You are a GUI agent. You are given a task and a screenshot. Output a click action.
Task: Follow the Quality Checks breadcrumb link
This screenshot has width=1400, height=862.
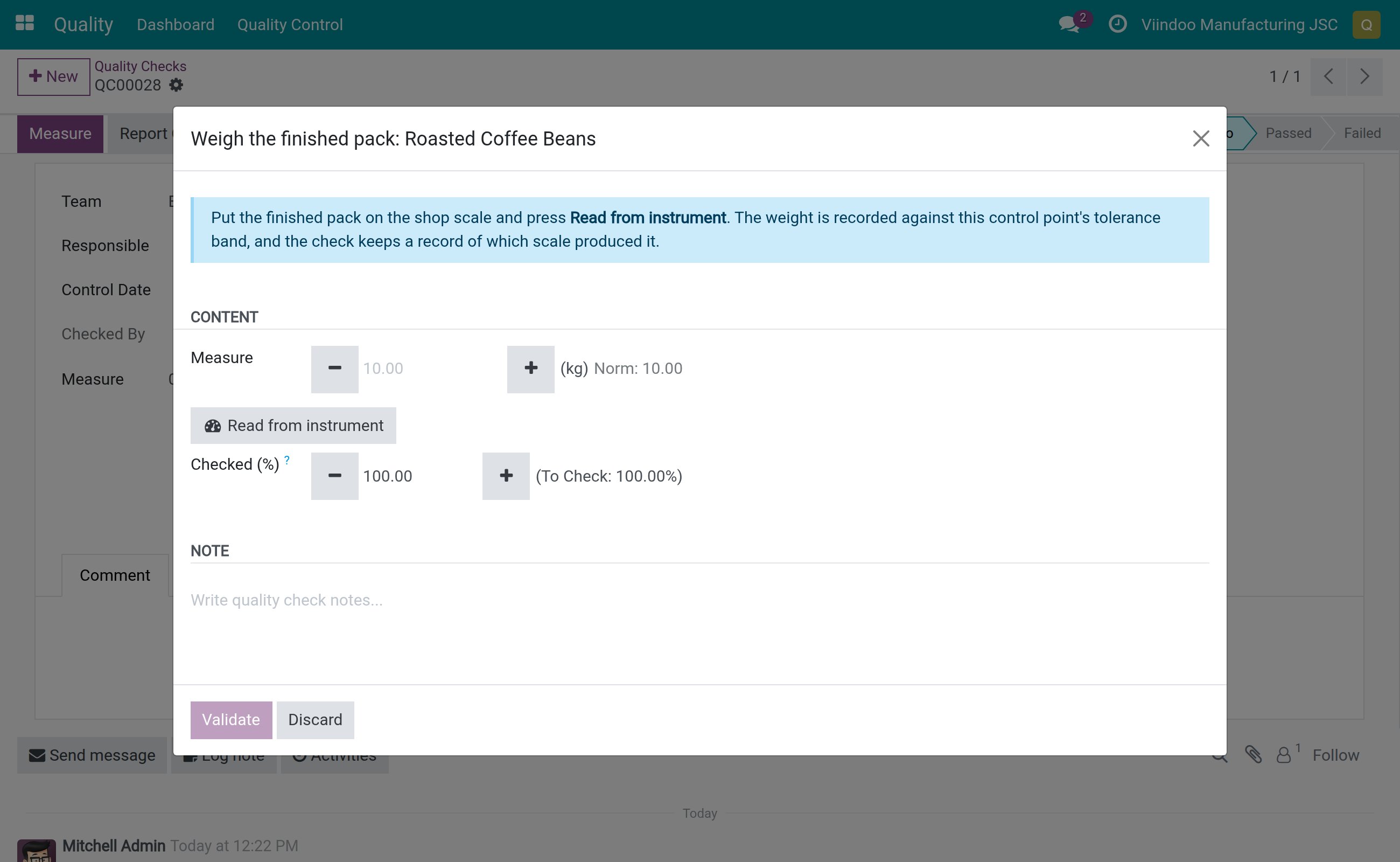140,66
